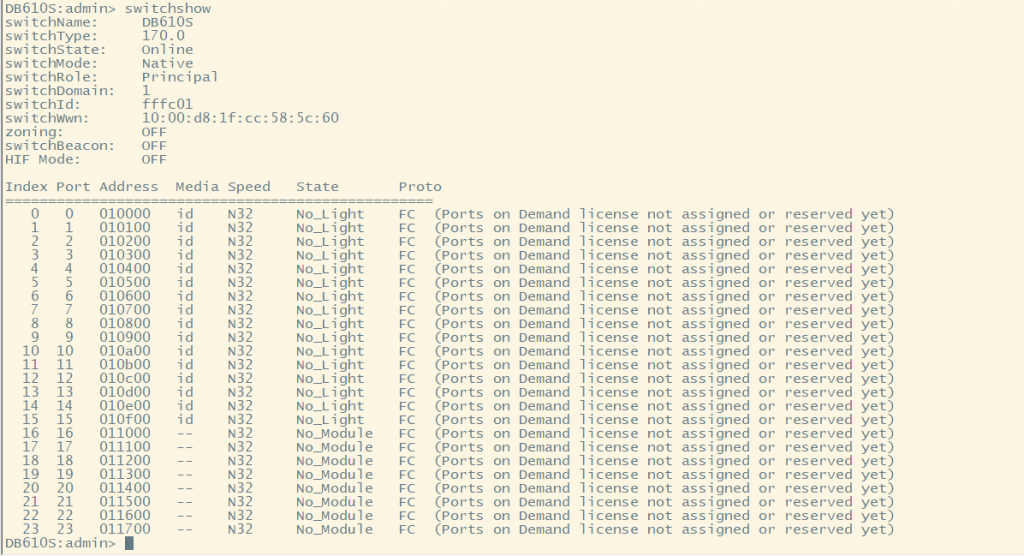The width and height of the screenshot is (1024, 556).
Task: Click the Media column header
Action: pos(196,187)
